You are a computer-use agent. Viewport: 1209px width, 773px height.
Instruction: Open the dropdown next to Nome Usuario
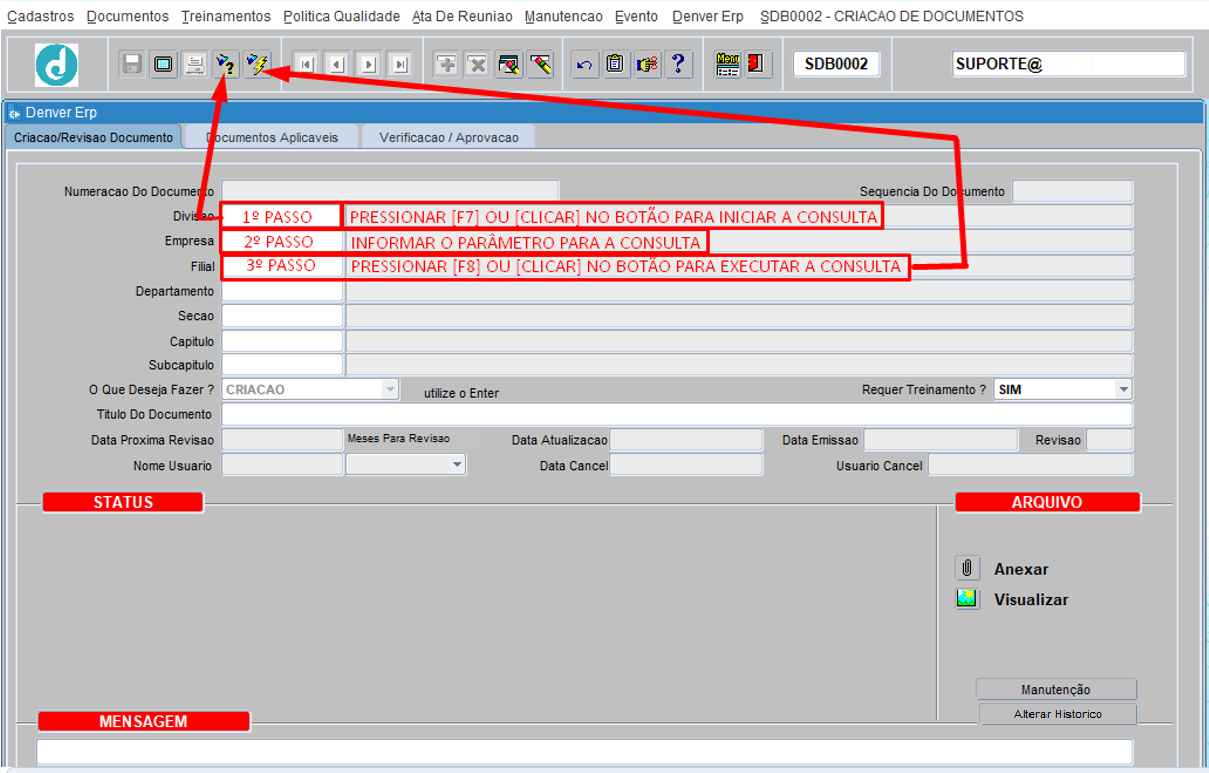(457, 464)
